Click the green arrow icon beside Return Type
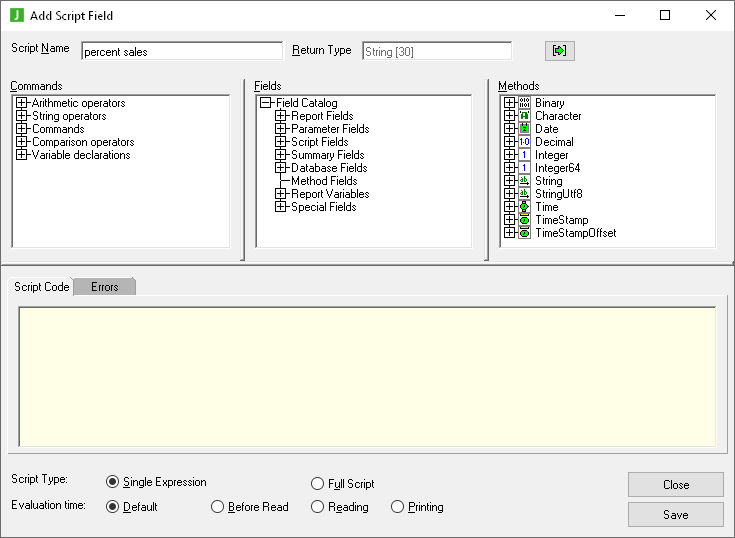Viewport: 735px width, 538px height. click(x=559, y=51)
